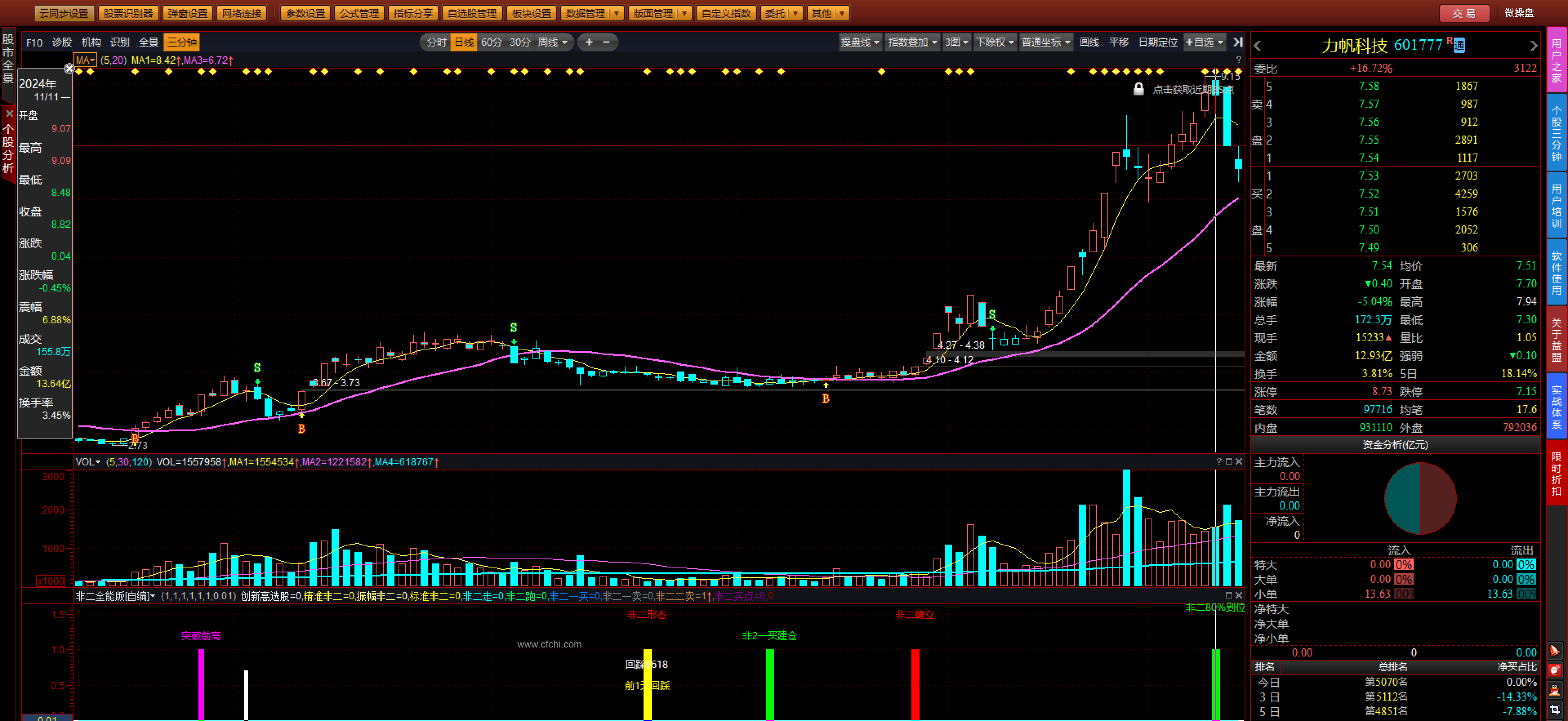Open the F10 tab
The image size is (1568, 721).
tap(34, 42)
